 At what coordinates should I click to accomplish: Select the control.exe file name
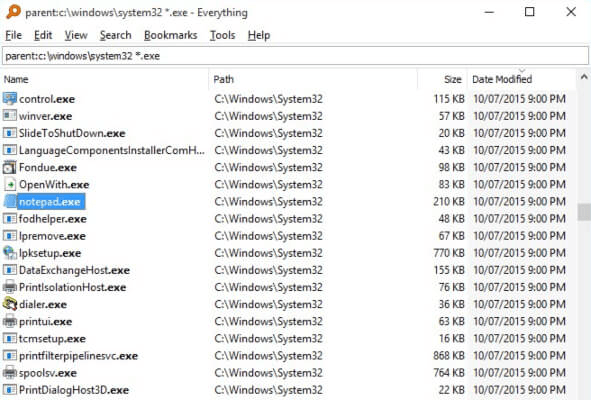tap(47, 99)
